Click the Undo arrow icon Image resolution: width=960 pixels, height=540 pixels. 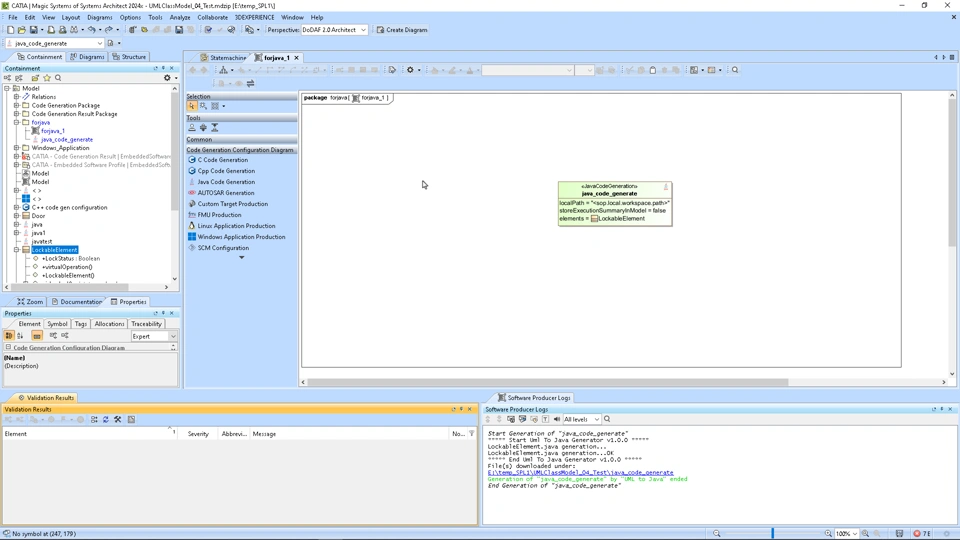coord(91,29)
